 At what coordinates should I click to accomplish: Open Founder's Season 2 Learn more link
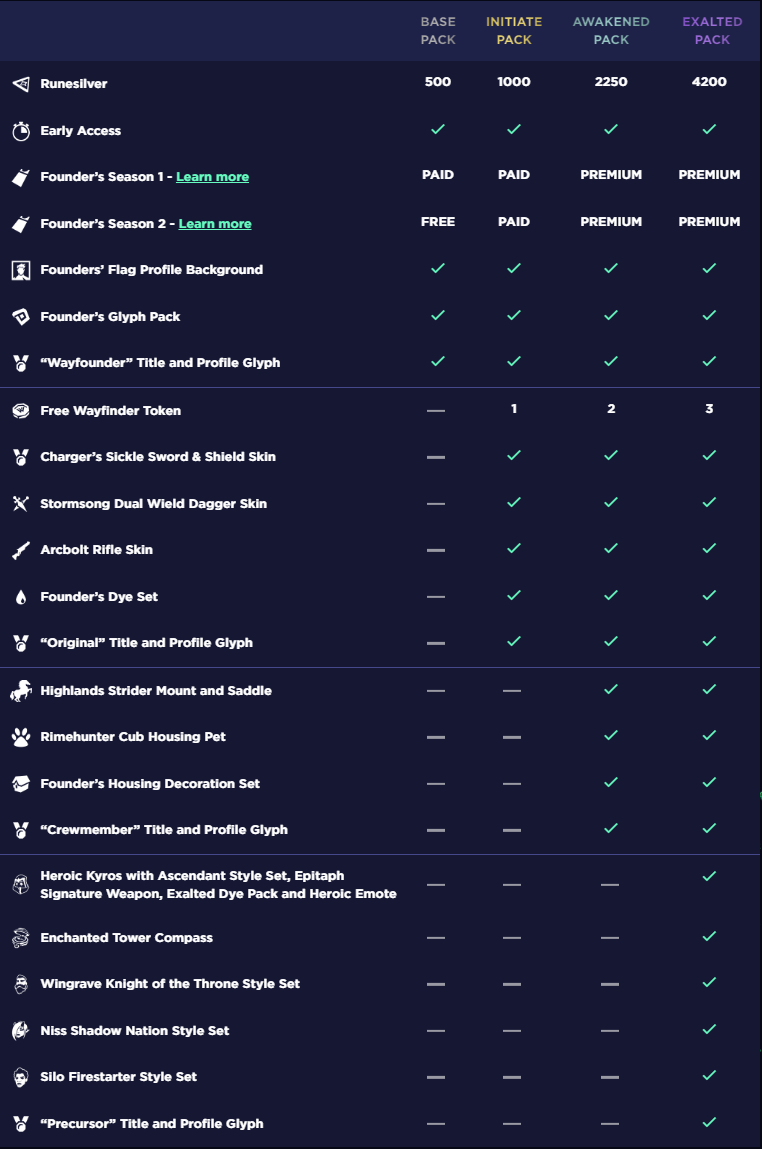click(215, 223)
